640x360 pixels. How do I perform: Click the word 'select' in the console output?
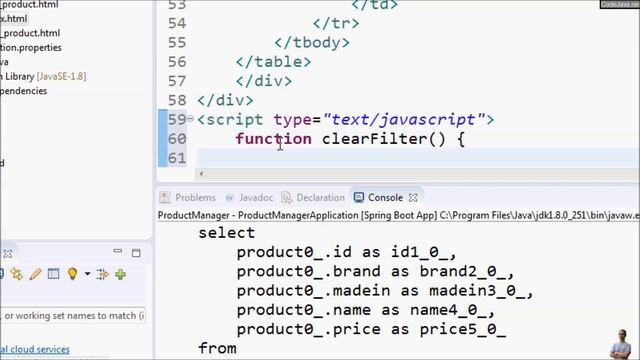[227, 233]
